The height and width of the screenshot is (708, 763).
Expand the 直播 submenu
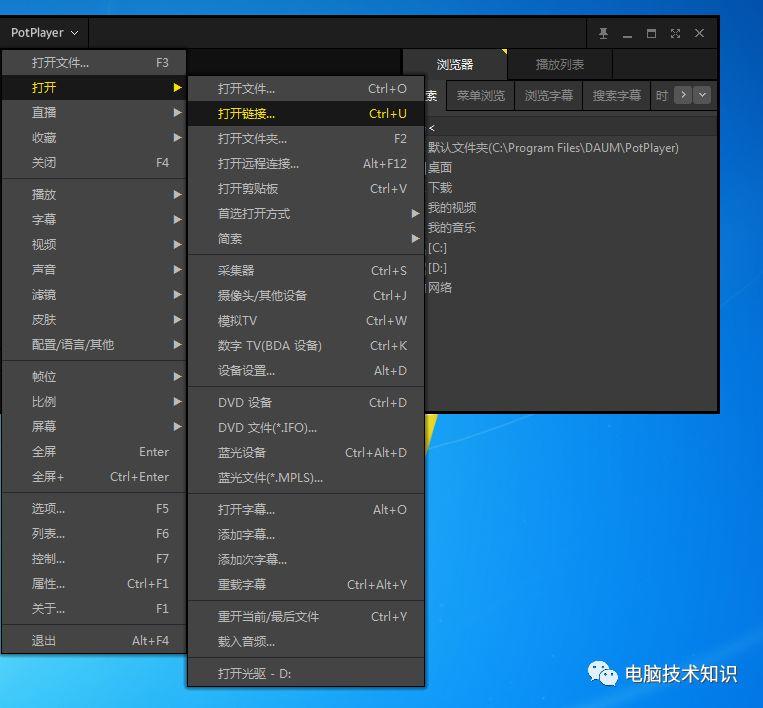point(94,112)
